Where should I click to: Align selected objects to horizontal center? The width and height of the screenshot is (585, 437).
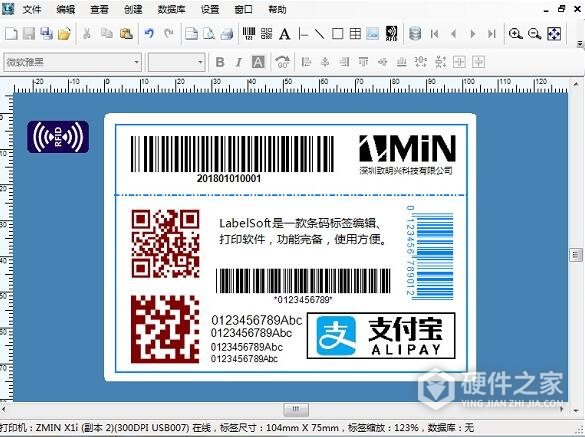click(x=325, y=62)
